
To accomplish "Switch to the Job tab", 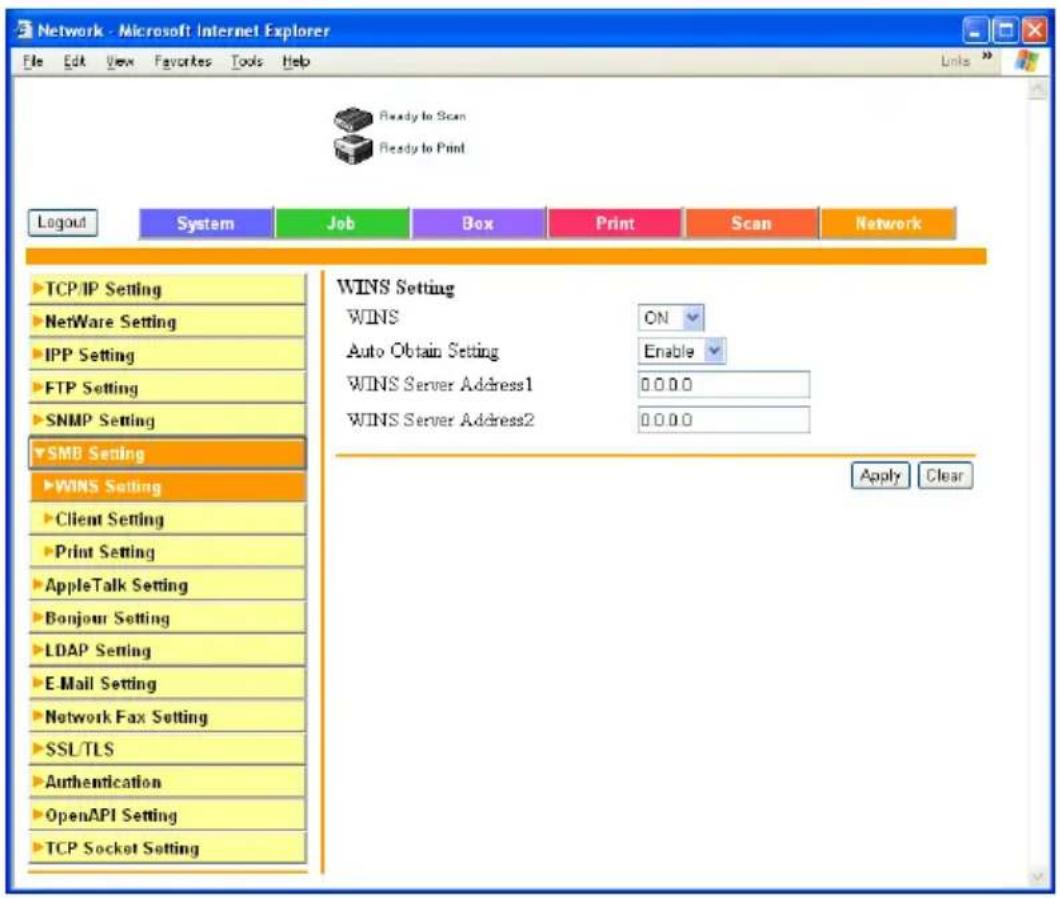I will [342, 224].
